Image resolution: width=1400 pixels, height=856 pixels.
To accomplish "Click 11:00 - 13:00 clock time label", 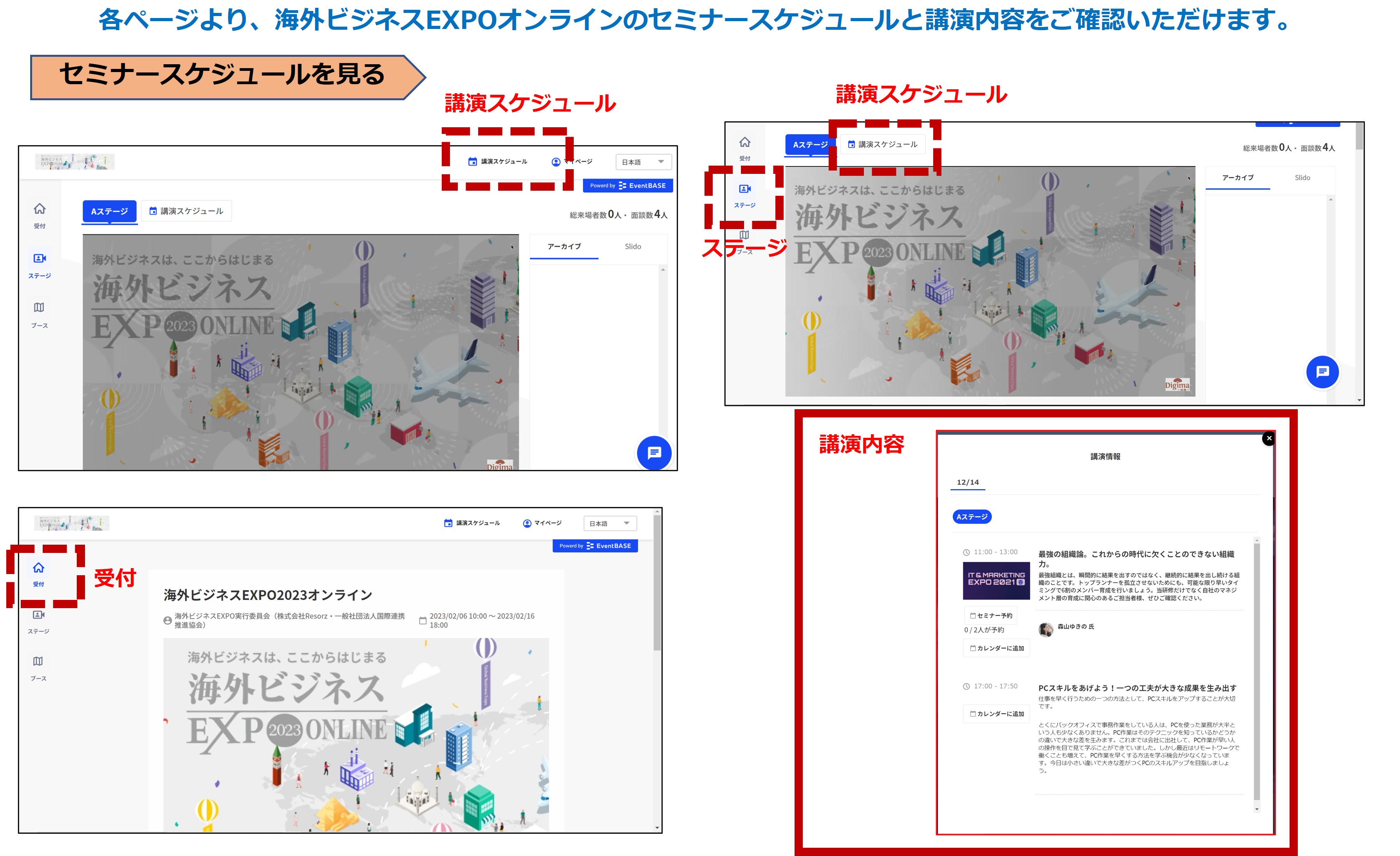I will coord(990,551).
